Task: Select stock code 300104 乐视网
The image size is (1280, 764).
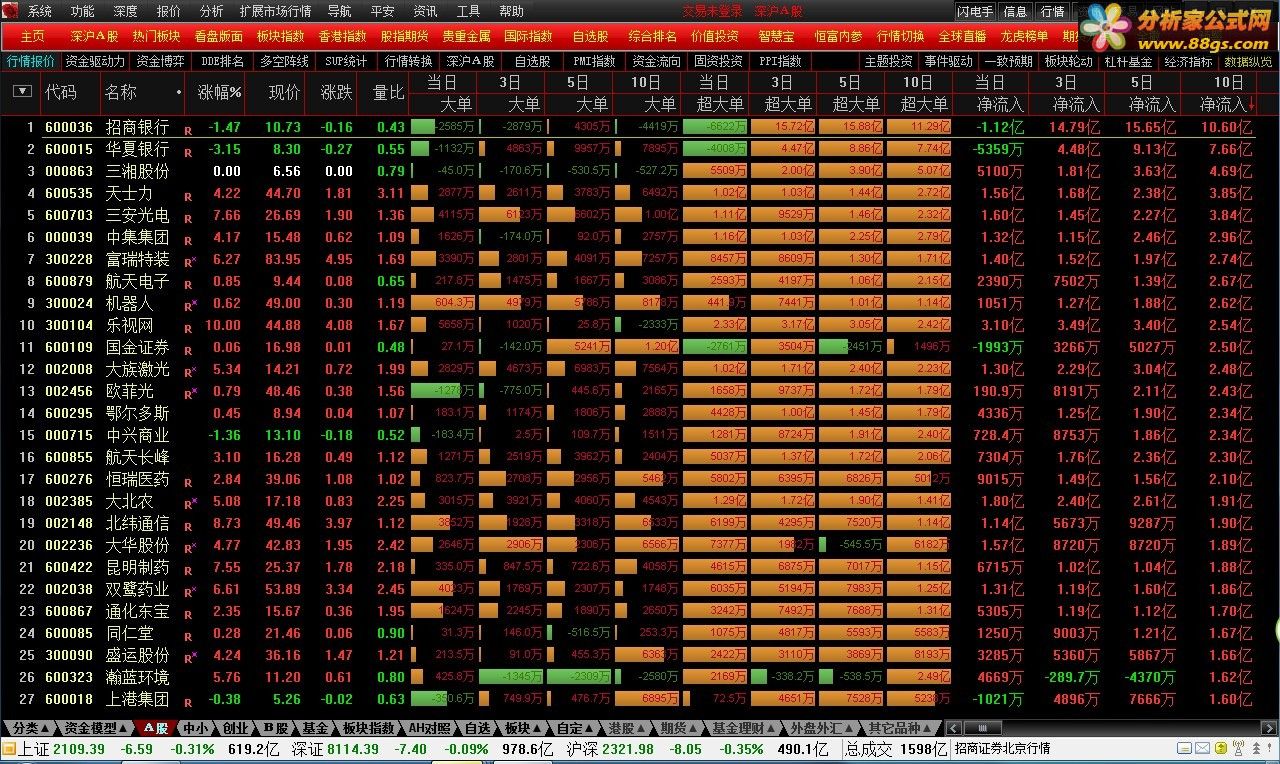Action: click(x=69, y=325)
